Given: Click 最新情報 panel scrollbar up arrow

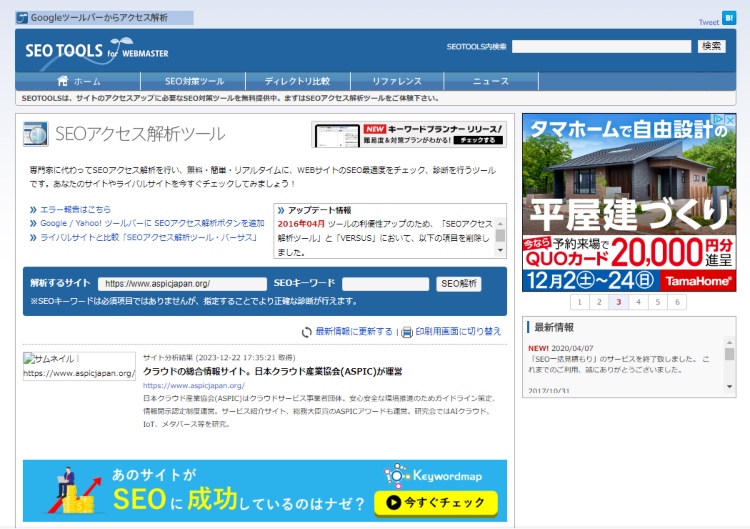Looking at the screenshot, I should [729, 342].
